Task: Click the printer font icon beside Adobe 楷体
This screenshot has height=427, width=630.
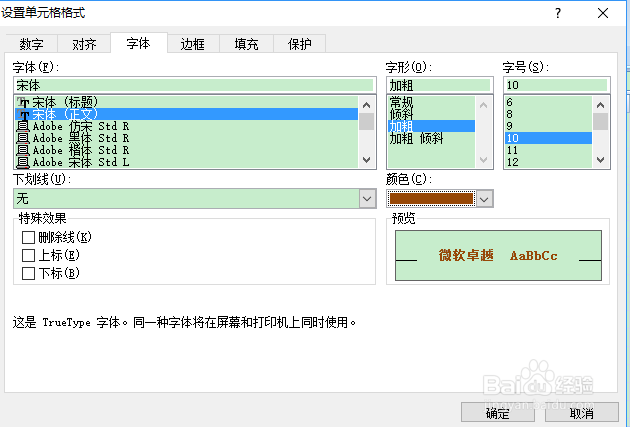Action: click(x=23, y=150)
